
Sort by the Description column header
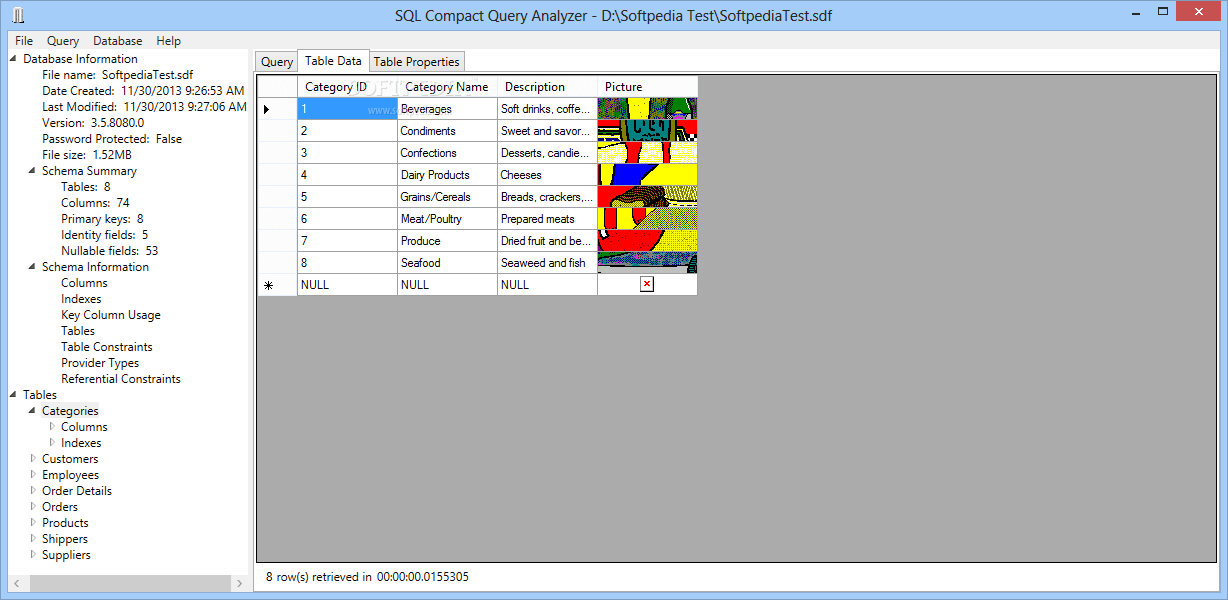[547, 87]
